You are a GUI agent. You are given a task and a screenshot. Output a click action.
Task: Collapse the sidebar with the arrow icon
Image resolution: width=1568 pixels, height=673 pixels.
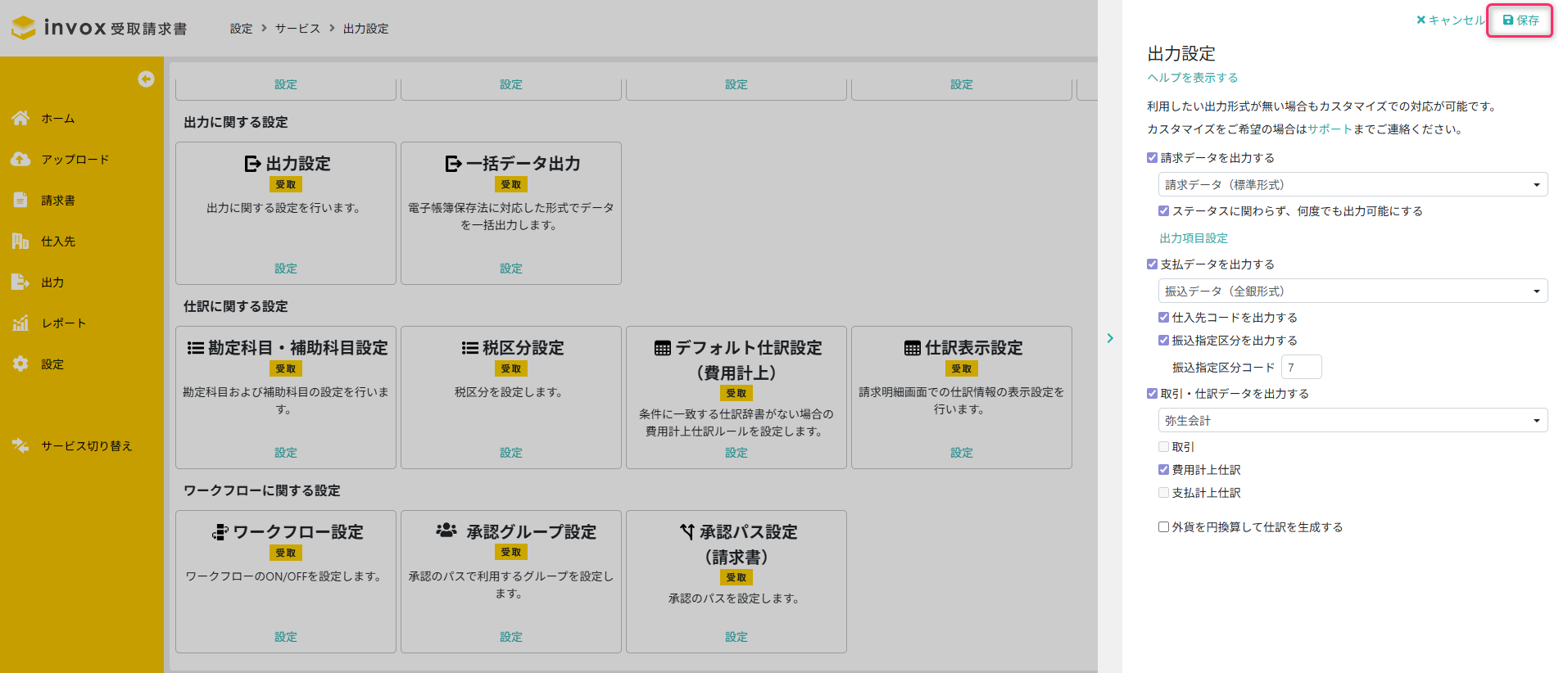click(x=146, y=79)
